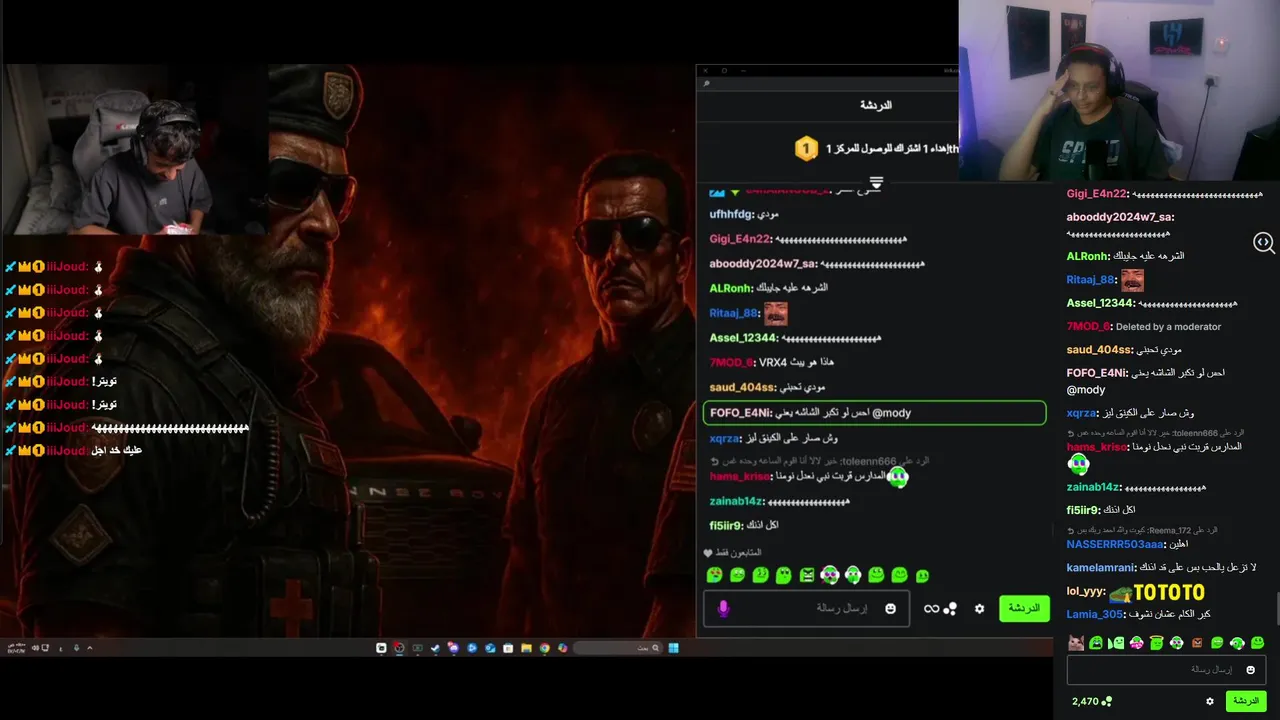This screenshot has height=720, width=1280.
Task: Expand the system tray hidden icons chevron
Action: [89, 648]
